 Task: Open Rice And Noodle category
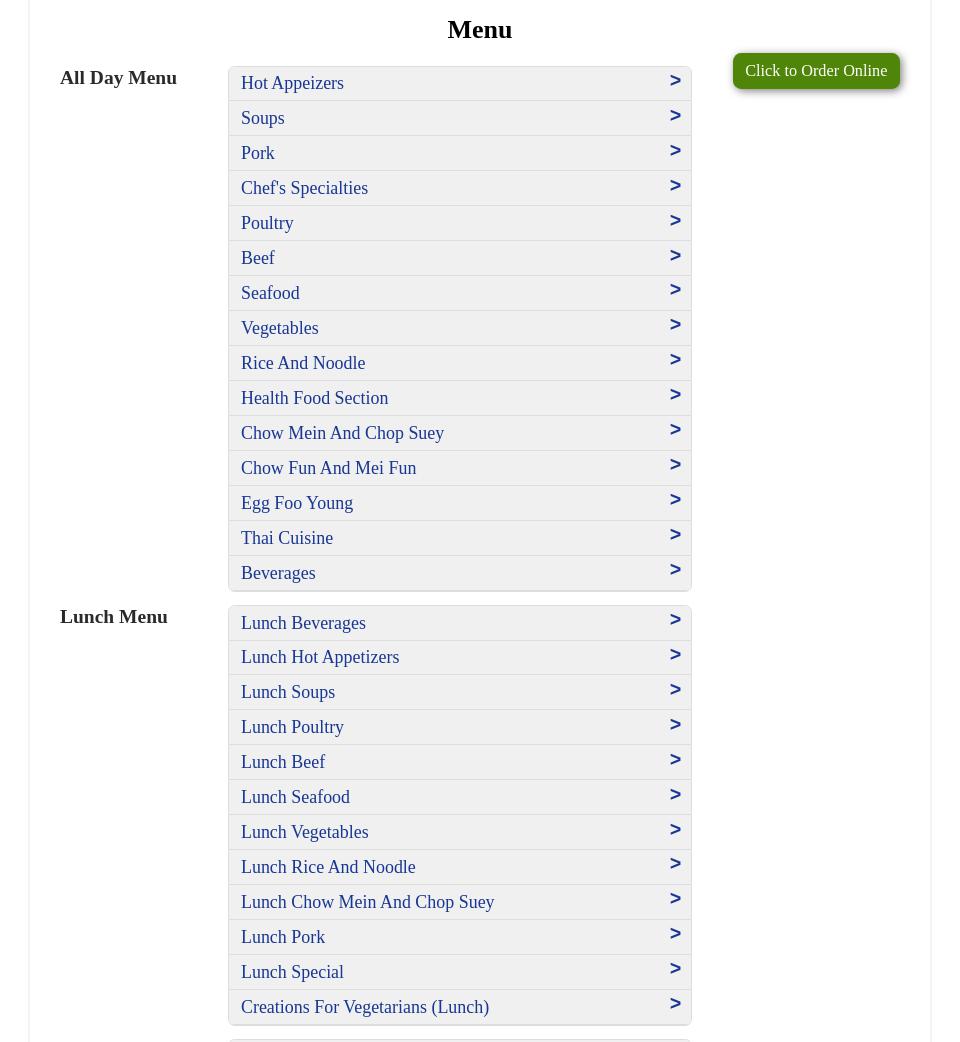(x=303, y=363)
